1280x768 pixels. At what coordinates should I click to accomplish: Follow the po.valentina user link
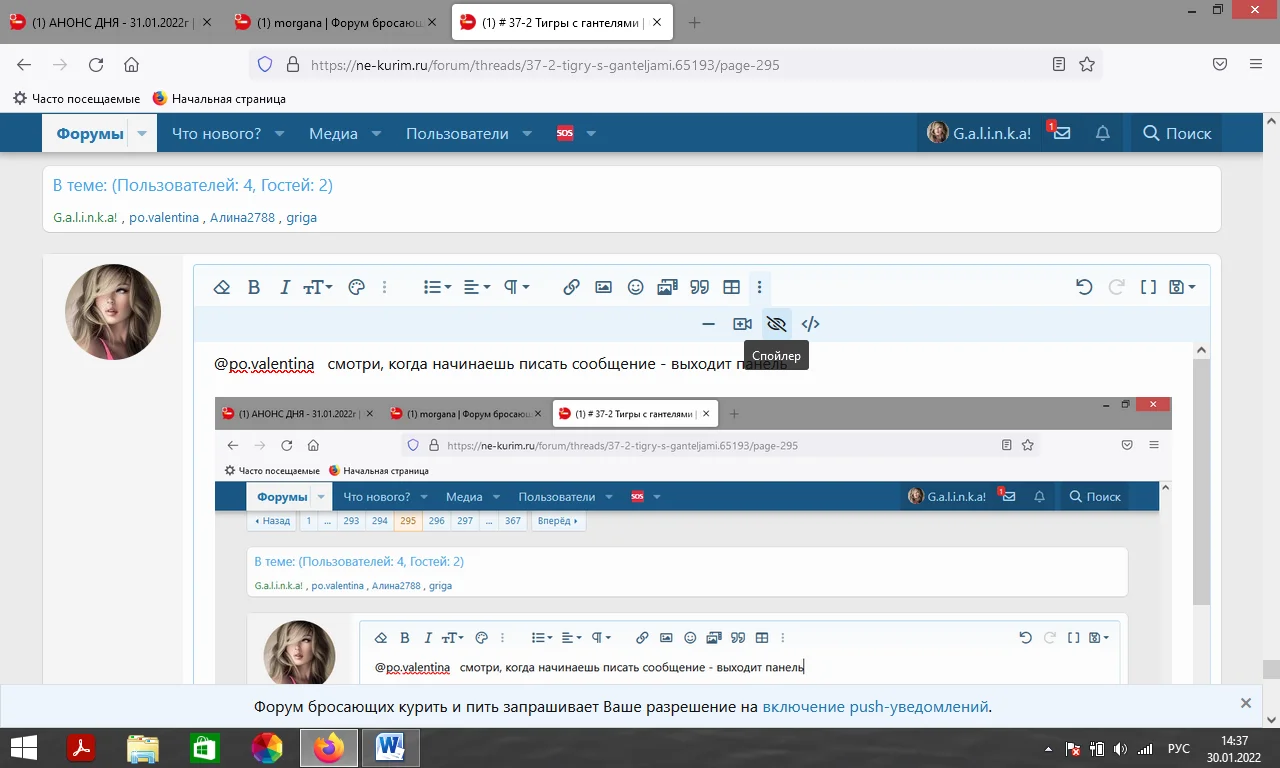coord(164,217)
